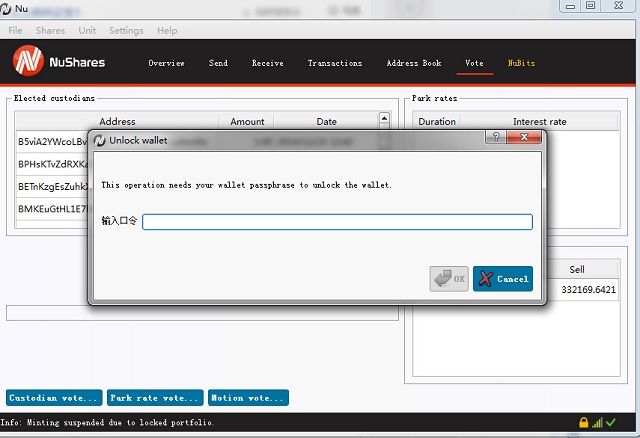Click the custodians list scroll up arrow

[x=384, y=118]
